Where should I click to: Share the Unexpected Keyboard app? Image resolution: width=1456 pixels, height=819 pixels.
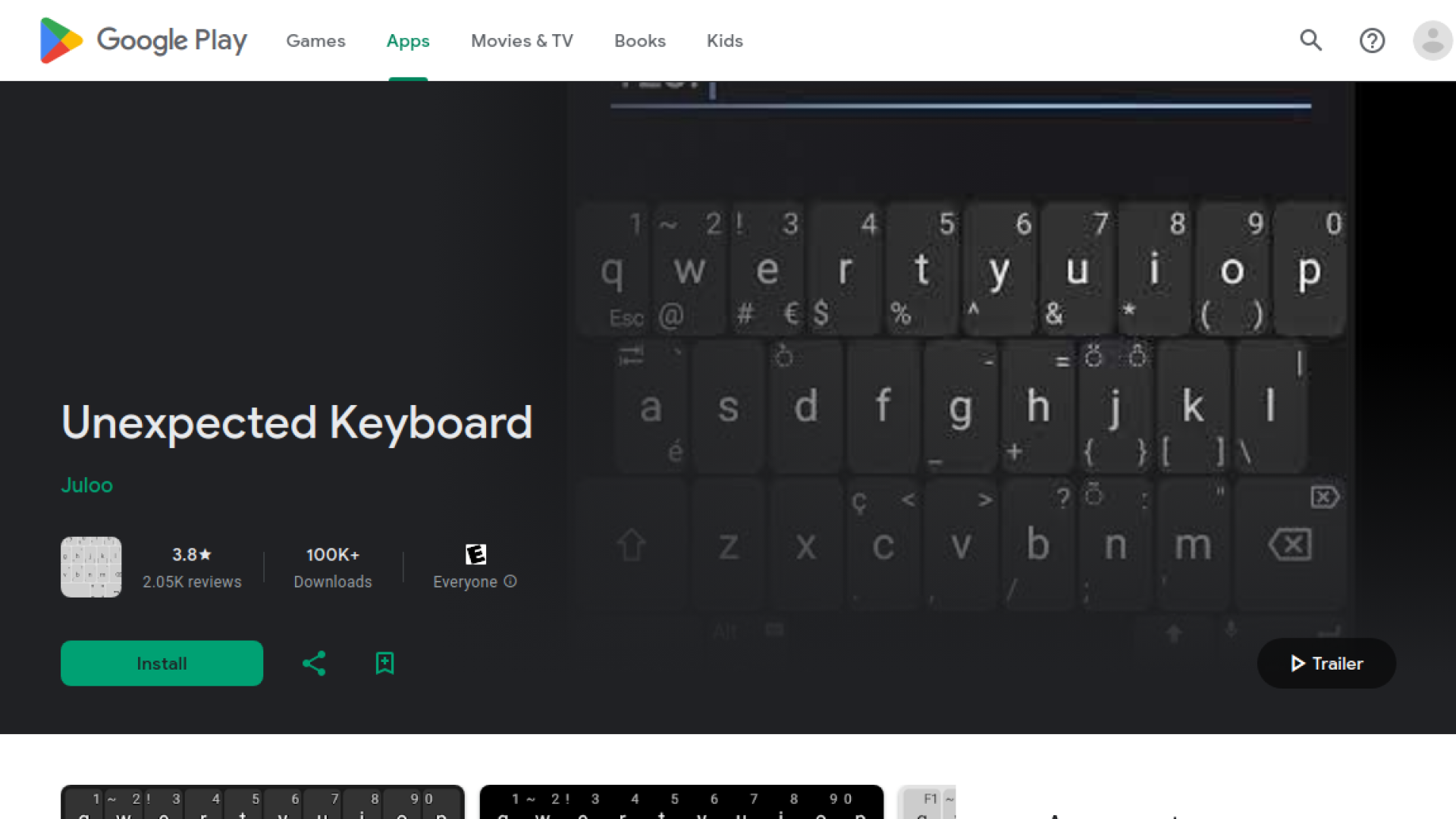pos(314,663)
